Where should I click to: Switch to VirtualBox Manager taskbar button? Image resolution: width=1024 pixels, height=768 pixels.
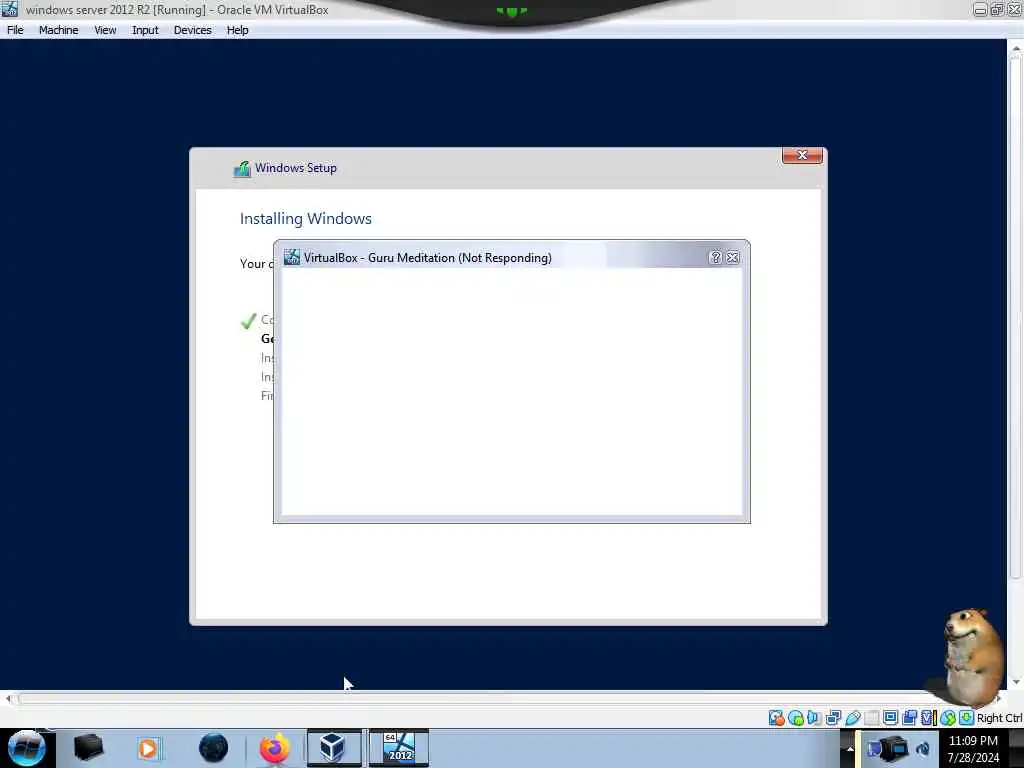click(334, 748)
